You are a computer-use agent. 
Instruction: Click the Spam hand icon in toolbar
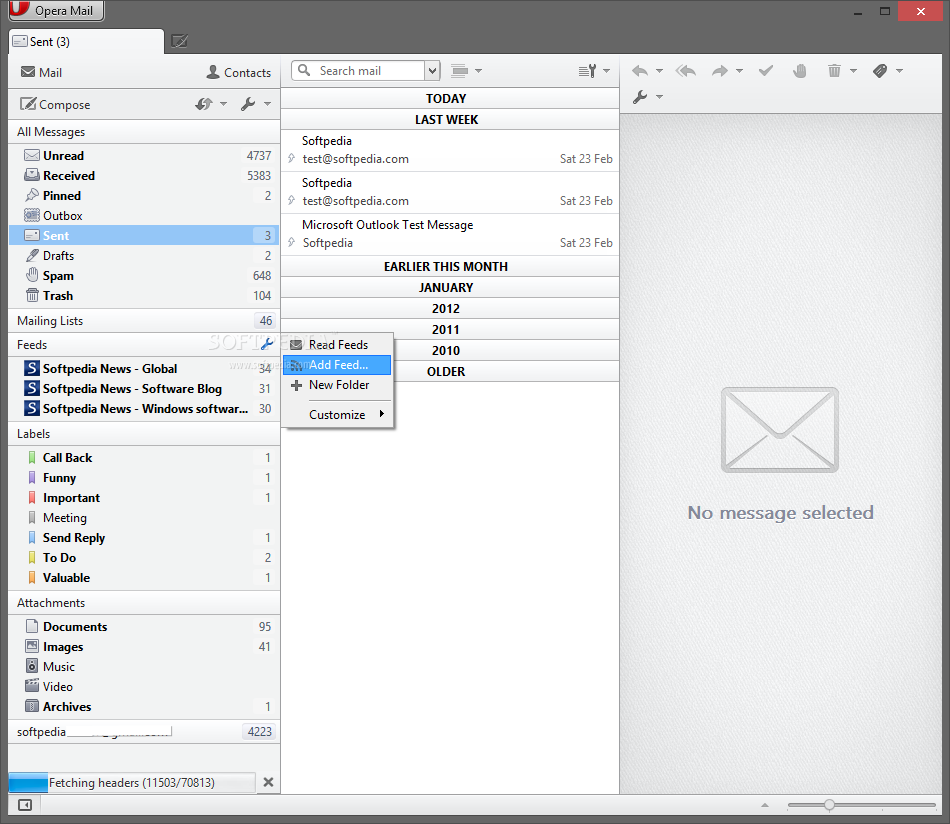(800, 71)
